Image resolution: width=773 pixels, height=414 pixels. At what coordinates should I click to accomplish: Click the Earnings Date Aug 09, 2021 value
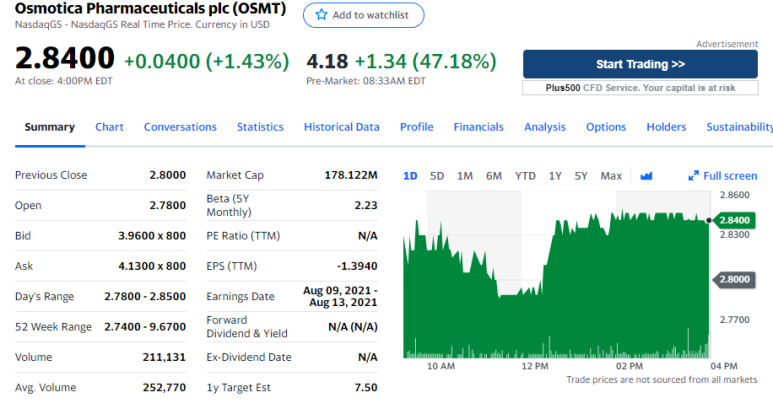(340, 296)
